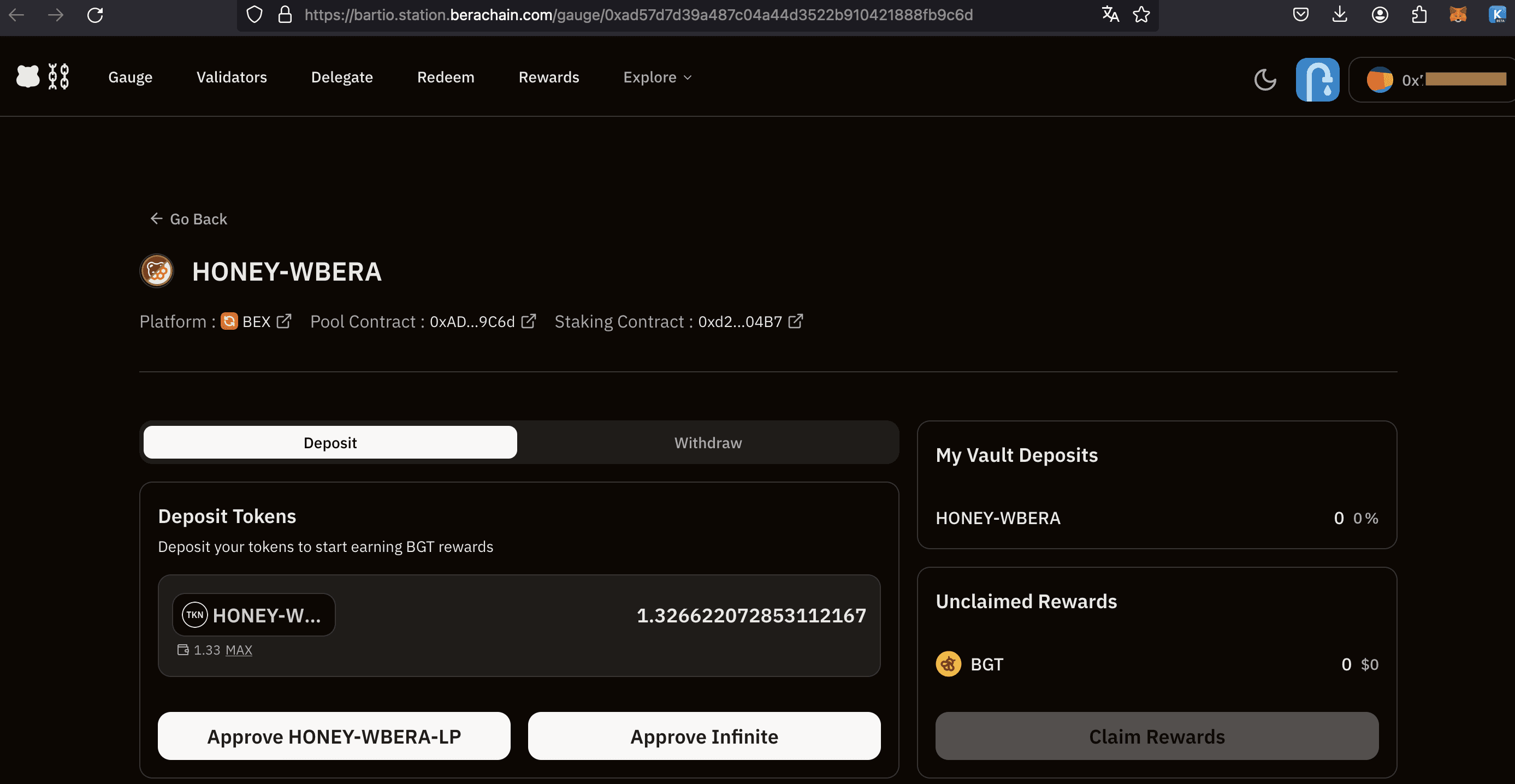Screen dimensions: 1515x784
Task: Click the deposit amount input field
Action: click(x=750, y=615)
